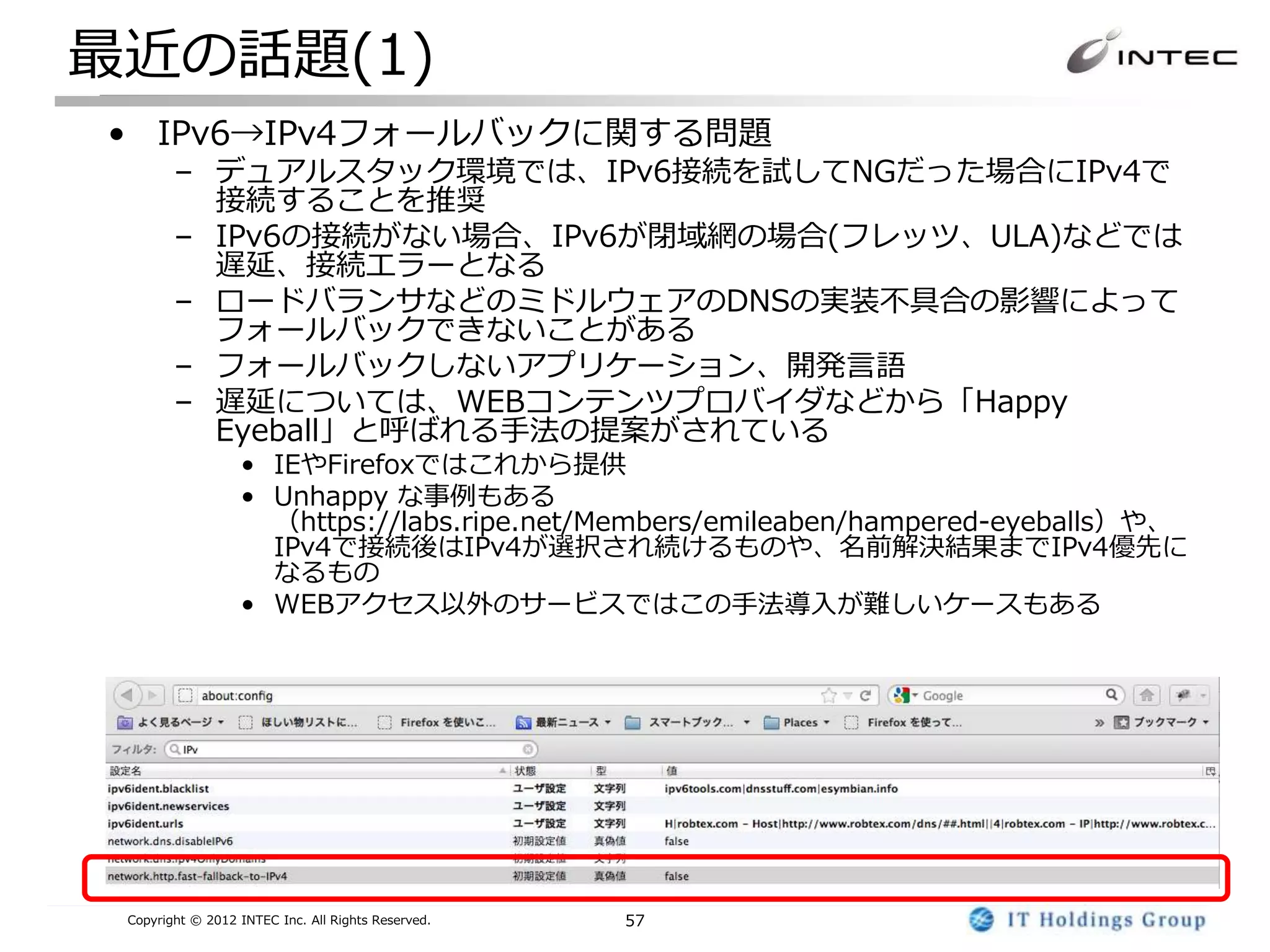Click the Home button icon
Viewport: 1270px width, 952px height.
pyautogui.click(x=1147, y=695)
